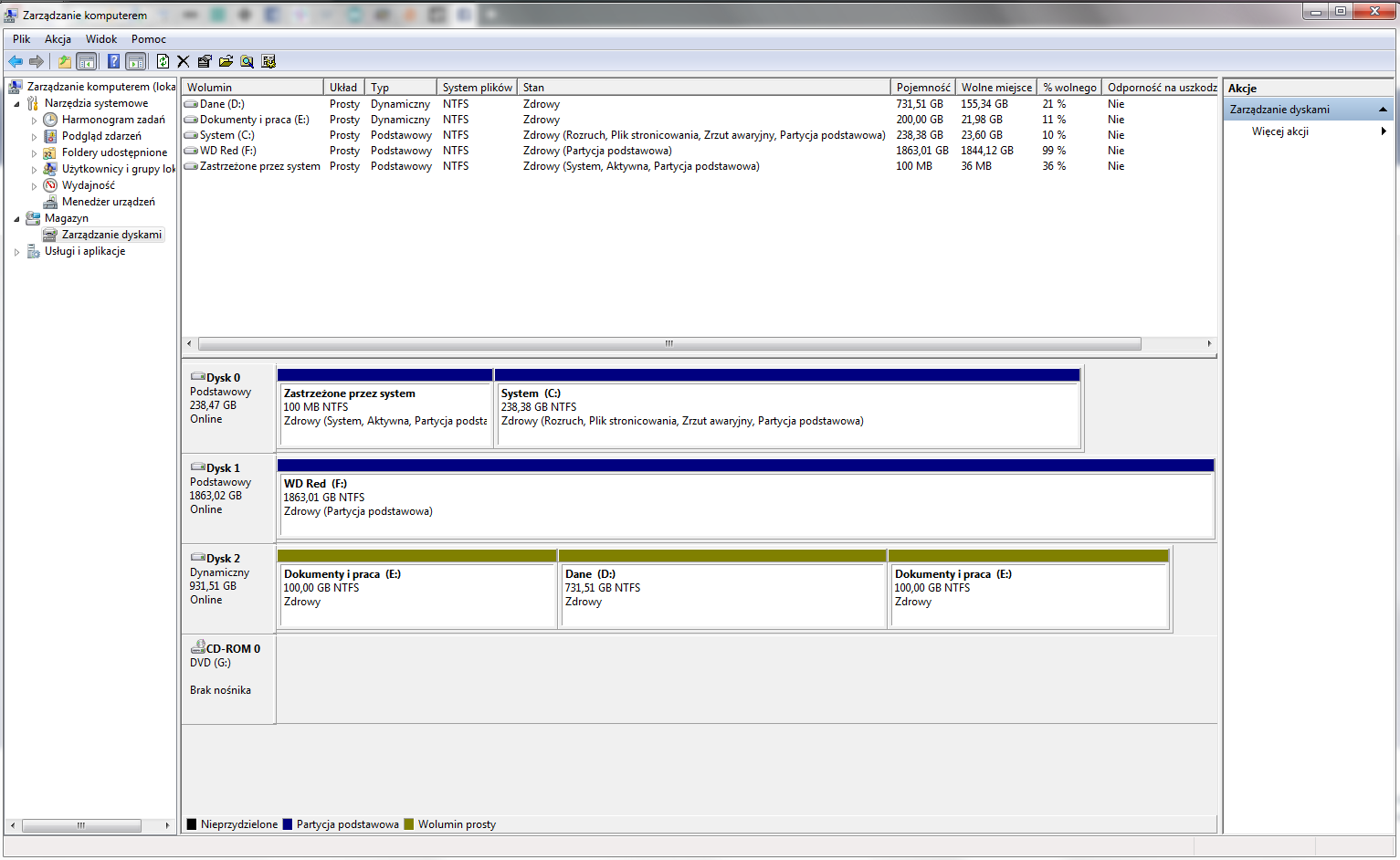Click the Dysk 2 disk label
The width and height of the screenshot is (1400, 860).
(228, 589)
